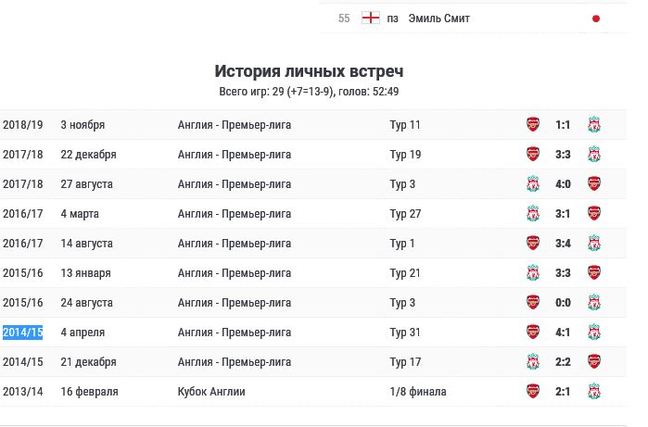Open the 4:0 match score
The width and height of the screenshot is (648, 427).
[563, 184]
